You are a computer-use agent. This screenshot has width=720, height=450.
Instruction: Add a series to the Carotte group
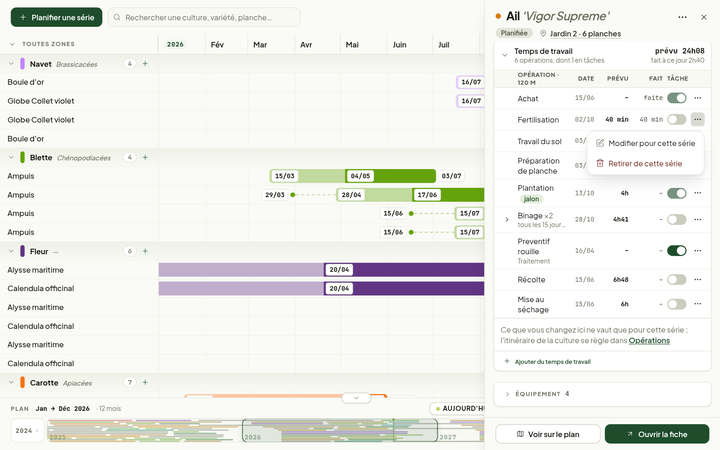pyautogui.click(x=145, y=382)
